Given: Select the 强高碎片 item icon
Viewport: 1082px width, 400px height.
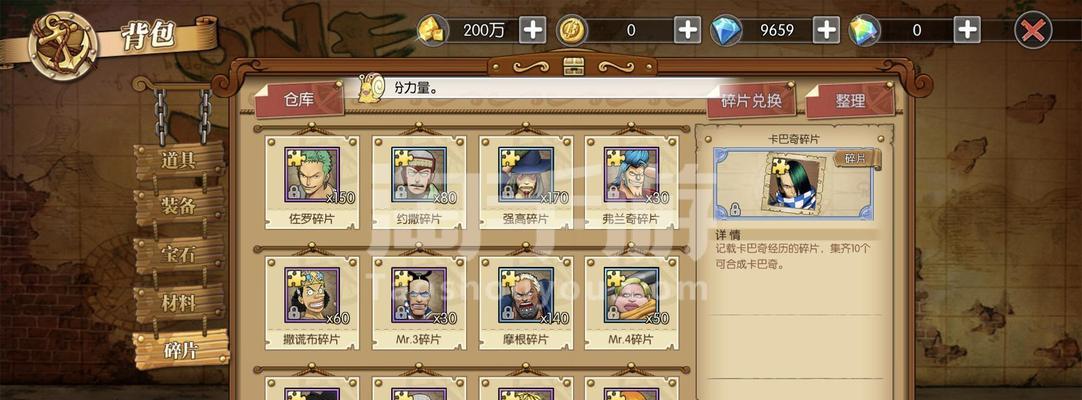Looking at the screenshot, I should pyautogui.click(x=526, y=174).
